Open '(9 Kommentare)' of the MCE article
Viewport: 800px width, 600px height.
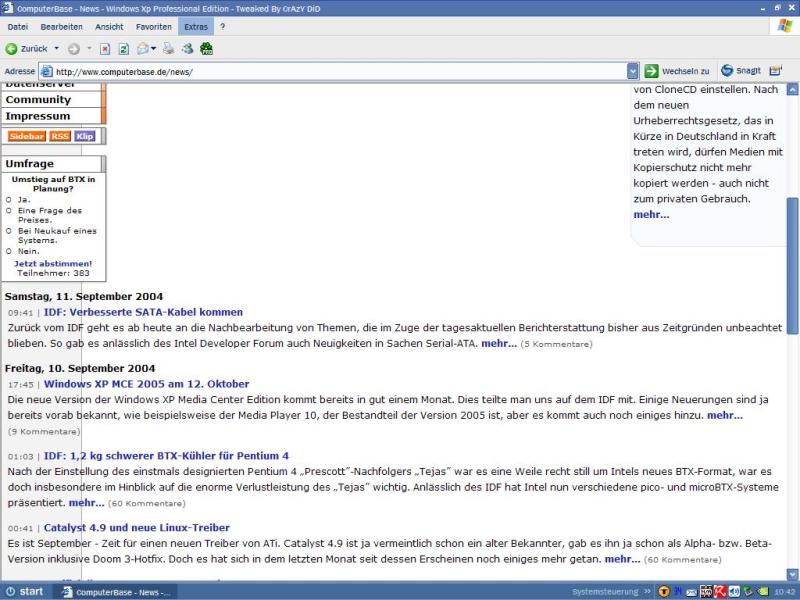(x=44, y=432)
